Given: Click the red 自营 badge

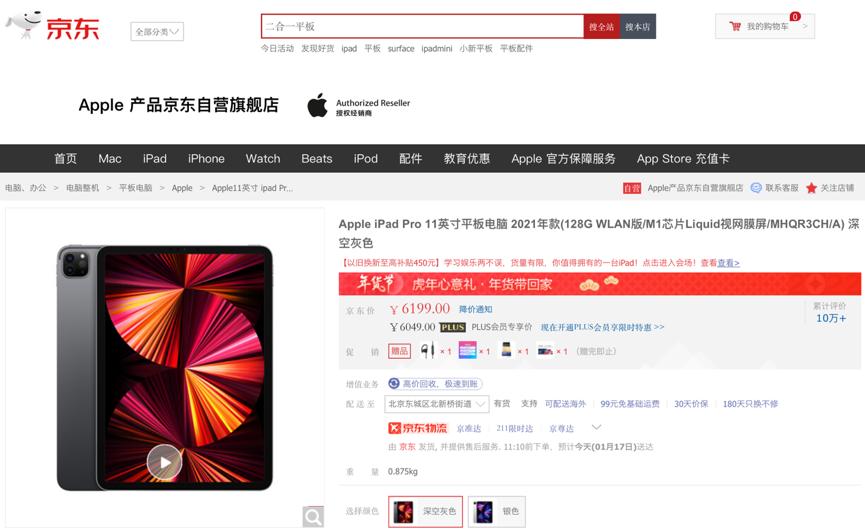Looking at the screenshot, I should tap(632, 189).
